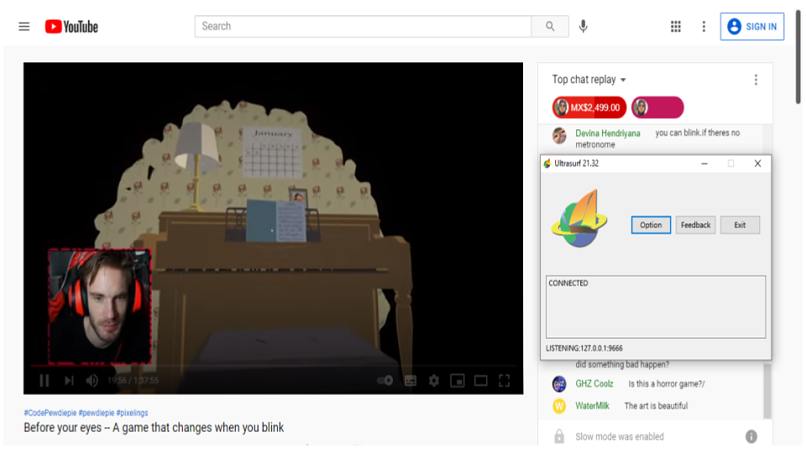Screen dimensions: 806x453
Task: Open the YouTube hamburger guide menu
Action: pos(24,26)
